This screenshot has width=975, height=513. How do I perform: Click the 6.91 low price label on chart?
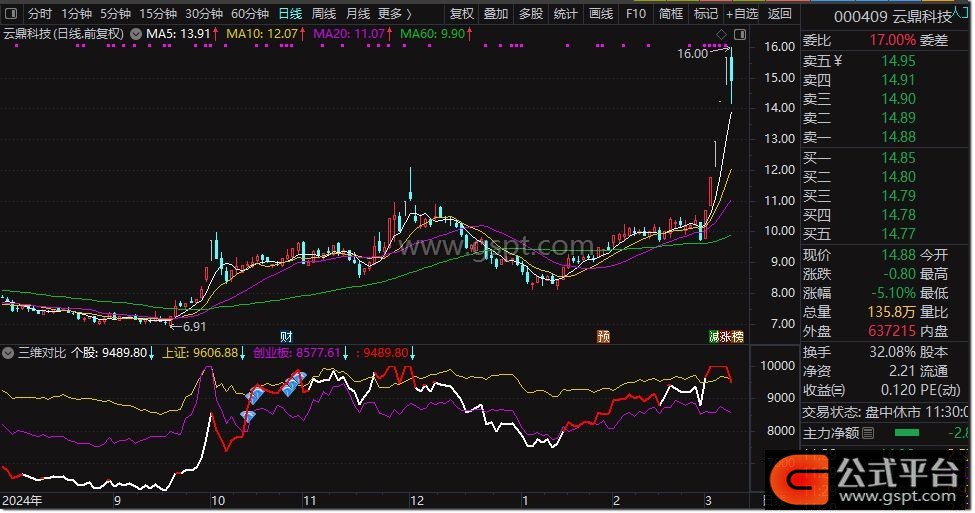[x=194, y=326]
